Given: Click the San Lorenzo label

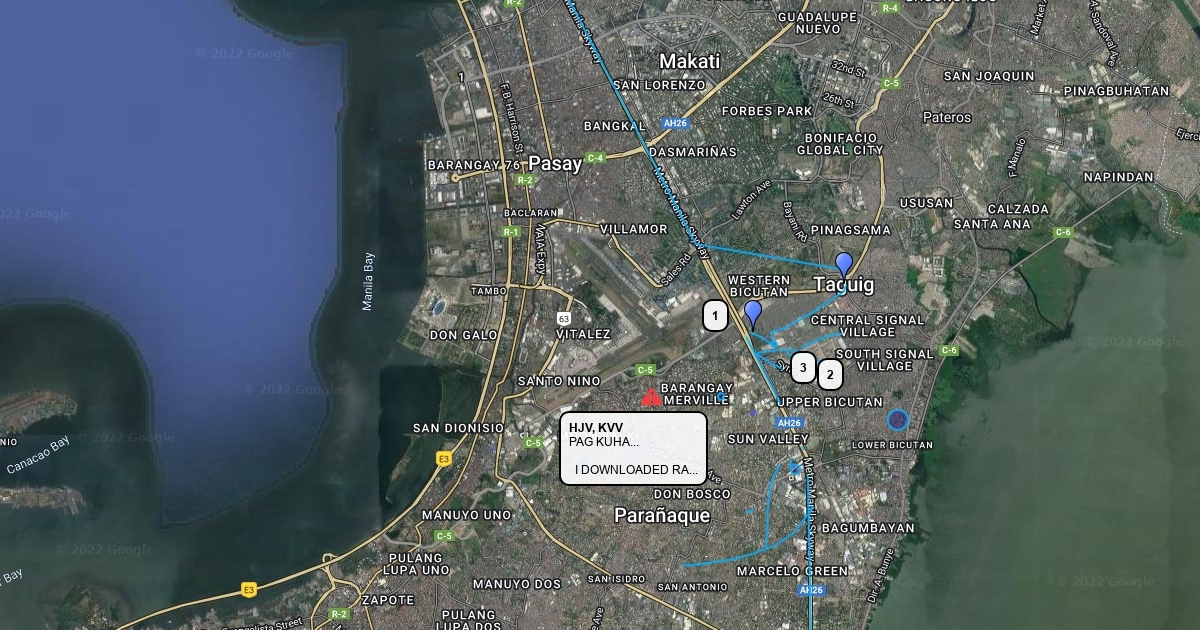Looking at the screenshot, I should point(659,85).
